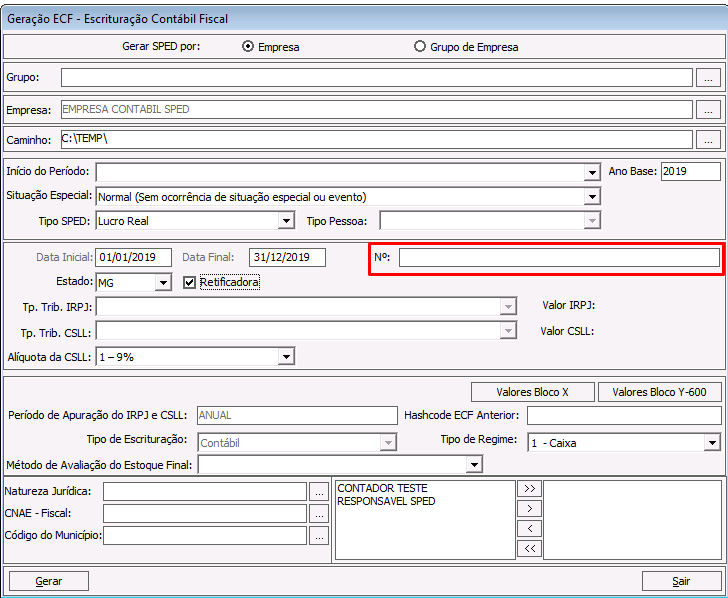This screenshot has height=598, width=728.
Task: Click the Ano Base field
Action: click(690, 171)
